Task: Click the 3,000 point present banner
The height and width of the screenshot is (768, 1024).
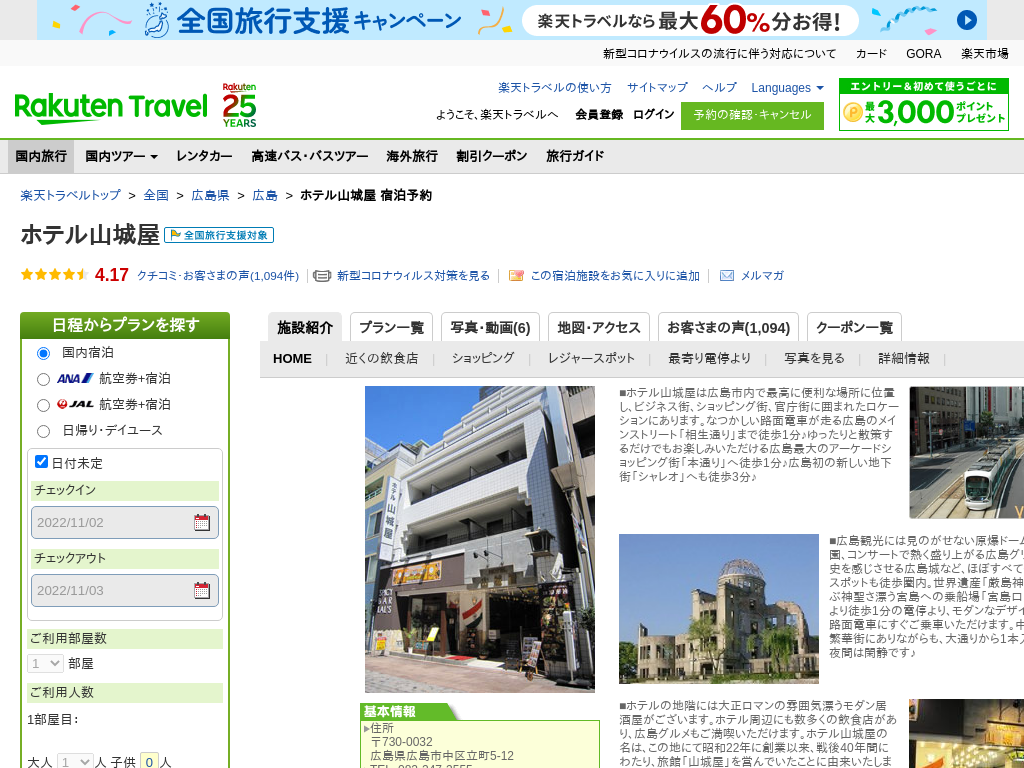Action: (x=923, y=104)
